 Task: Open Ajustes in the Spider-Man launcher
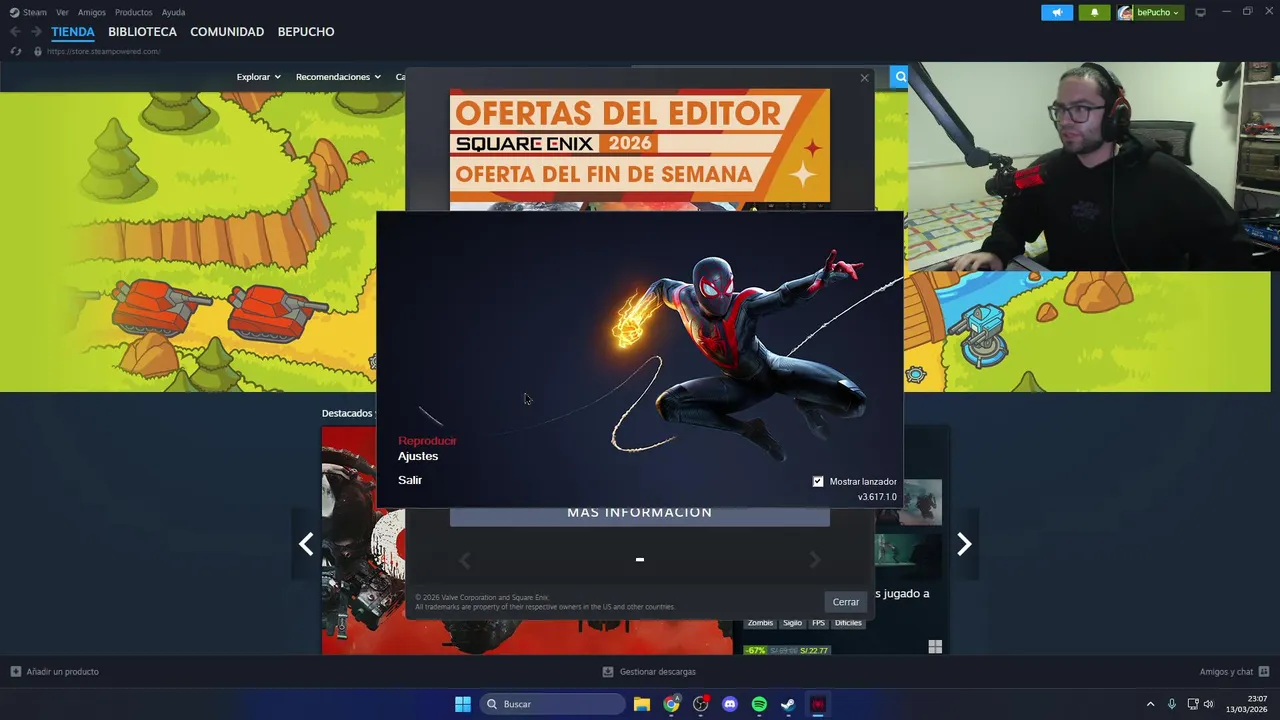pos(418,456)
